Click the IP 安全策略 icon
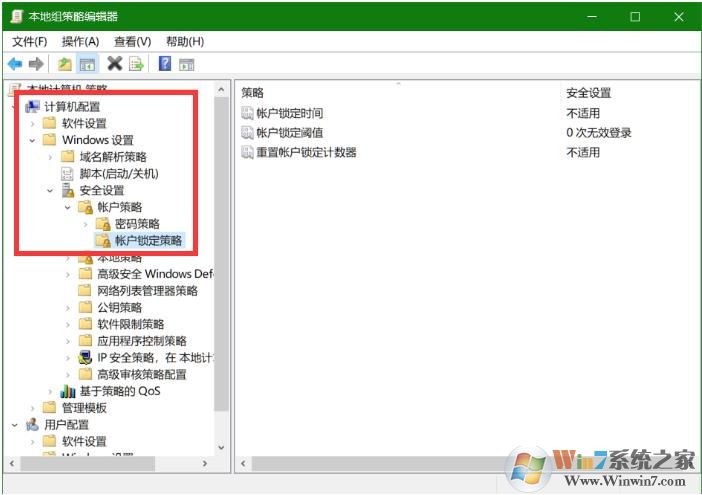Image resolution: width=702 pixels, height=495 pixels. pyautogui.click(x=85, y=358)
